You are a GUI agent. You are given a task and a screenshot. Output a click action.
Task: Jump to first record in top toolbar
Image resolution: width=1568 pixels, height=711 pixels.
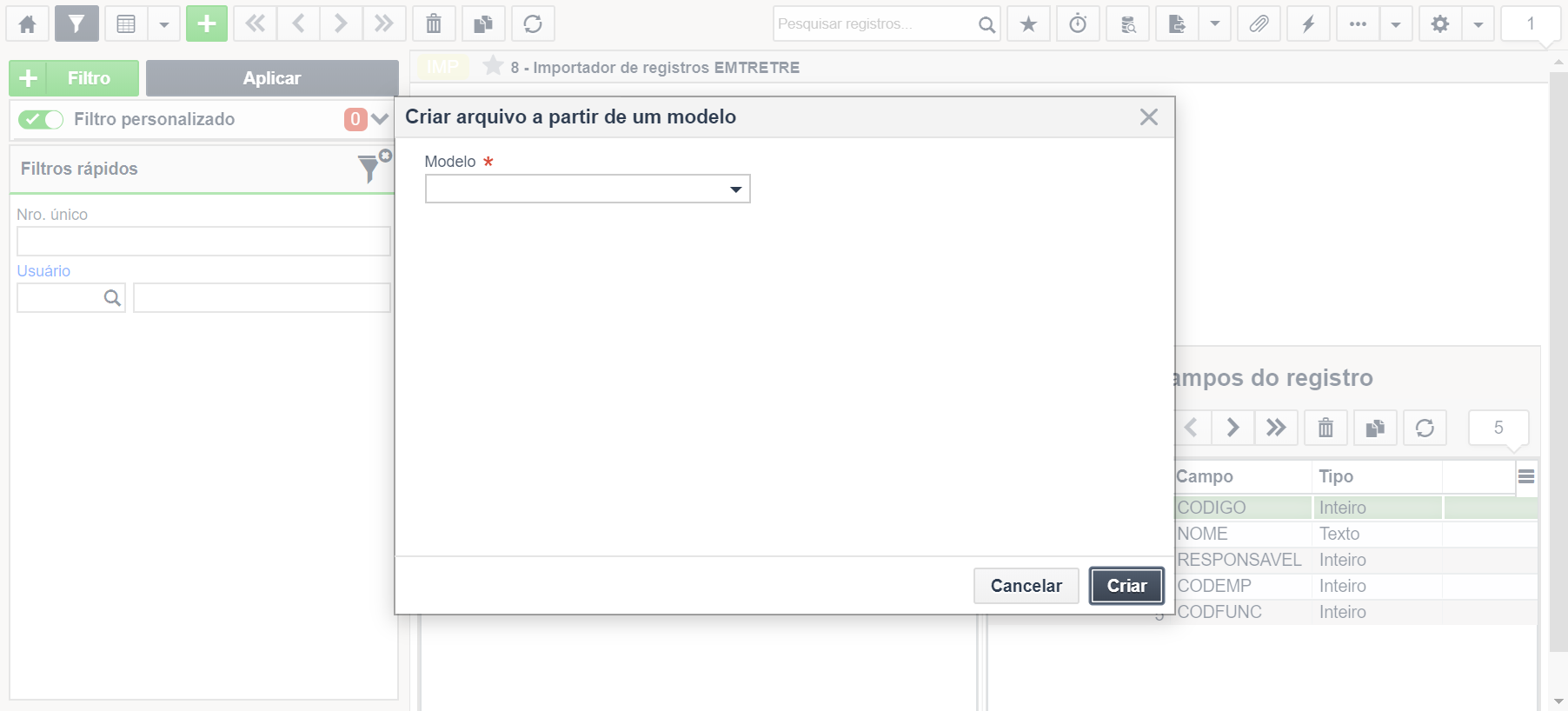256,24
